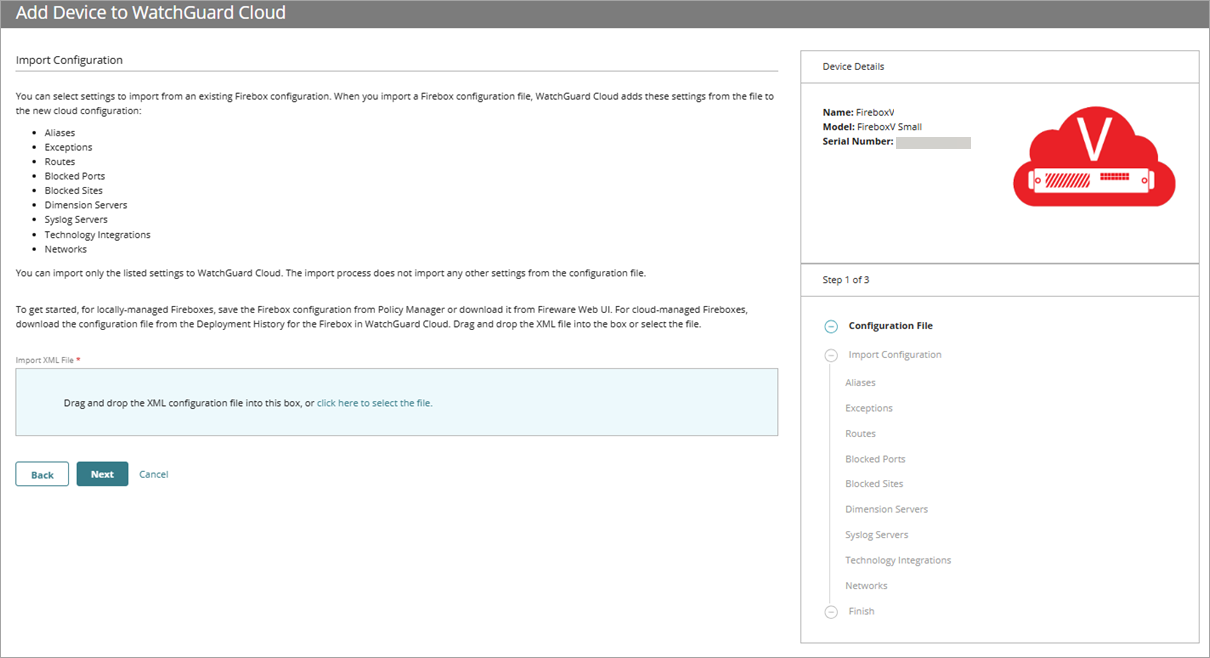Screen dimensions: 1210x658
Task: Open file picker via 'click here to select the file'
Action: tap(375, 403)
